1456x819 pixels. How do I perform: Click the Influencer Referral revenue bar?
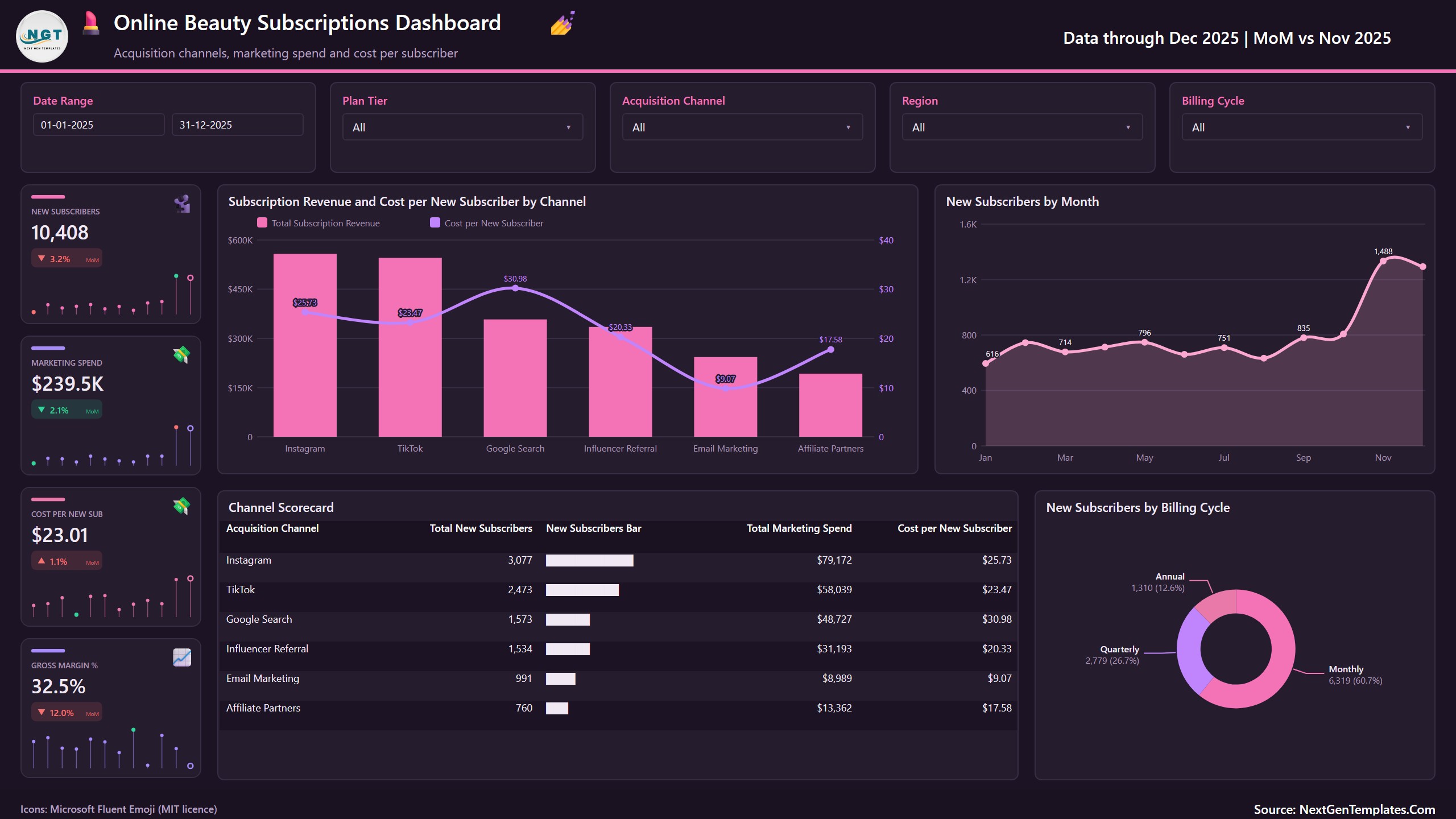(x=621, y=382)
